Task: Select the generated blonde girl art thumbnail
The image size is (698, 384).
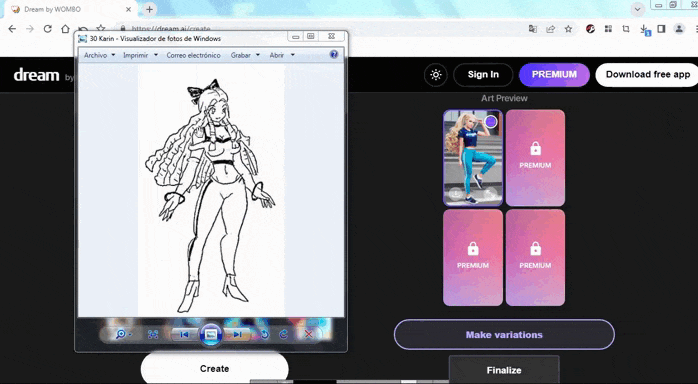Action: 473,158
